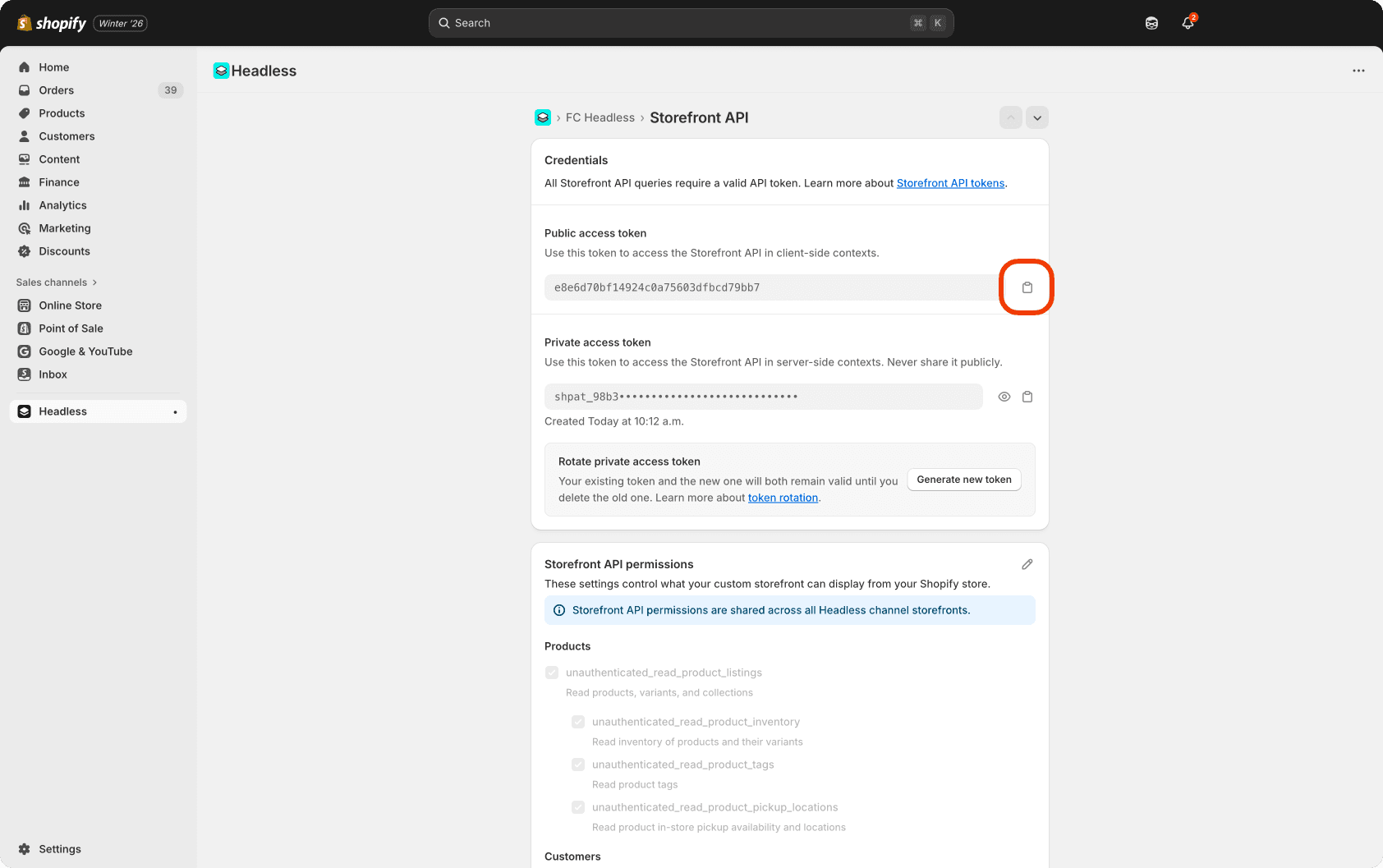Open the token rotation link
The height and width of the screenshot is (868, 1383).
click(783, 498)
